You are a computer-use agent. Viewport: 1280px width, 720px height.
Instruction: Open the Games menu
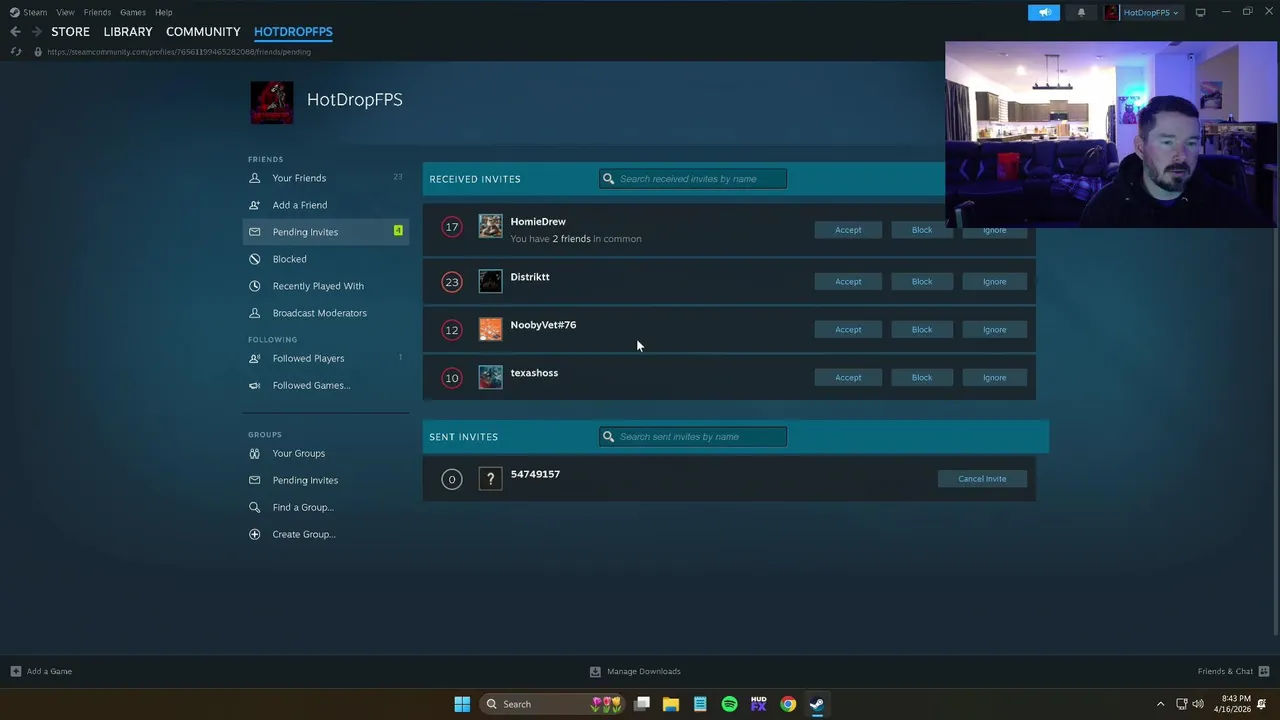pos(133,12)
